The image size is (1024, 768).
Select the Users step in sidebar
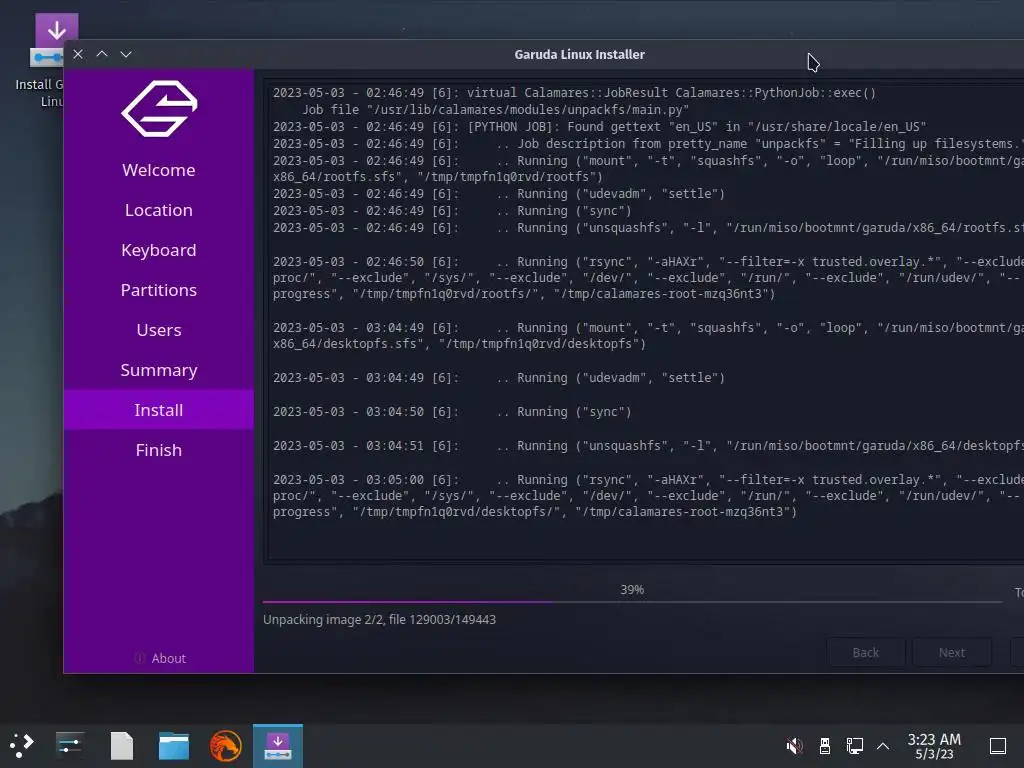point(159,330)
